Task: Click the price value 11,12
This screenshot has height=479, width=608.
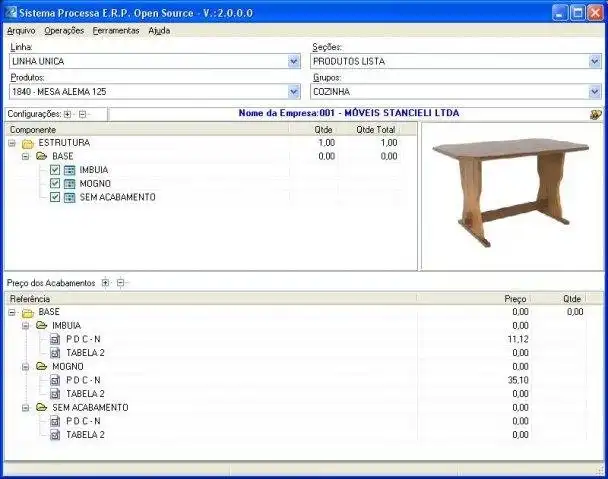Action: pos(518,339)
